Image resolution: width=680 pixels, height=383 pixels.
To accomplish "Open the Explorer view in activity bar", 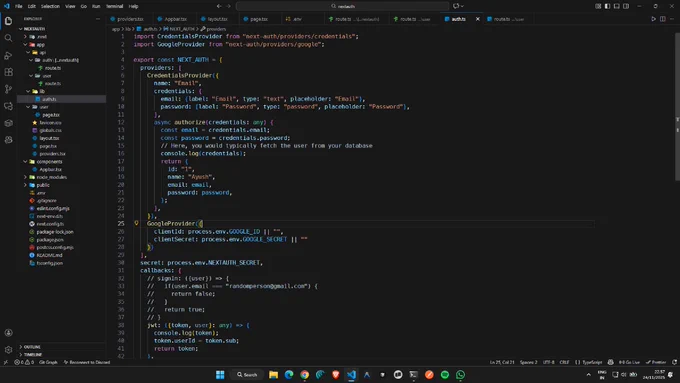I will click(x=8, y=21).
